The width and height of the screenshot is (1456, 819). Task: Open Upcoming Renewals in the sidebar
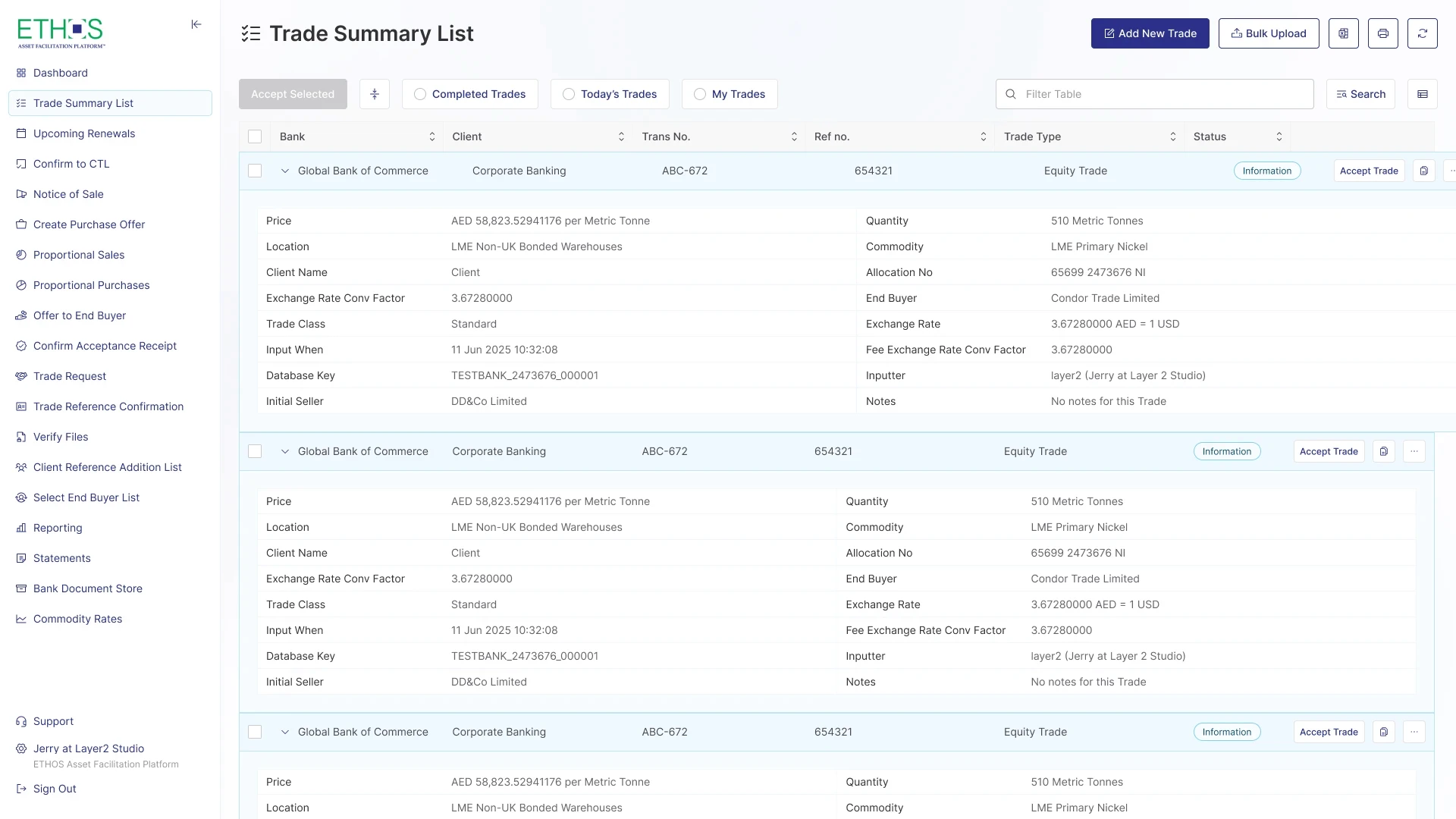pyautogui.click(x=84, y=133)
